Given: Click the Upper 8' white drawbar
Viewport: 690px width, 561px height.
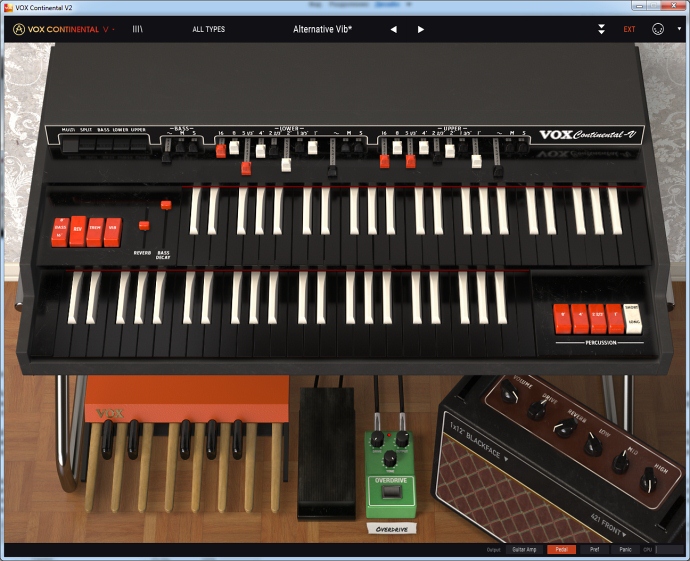Looking at the screenshot, I should pyautogui.click(x=397, y=147).
